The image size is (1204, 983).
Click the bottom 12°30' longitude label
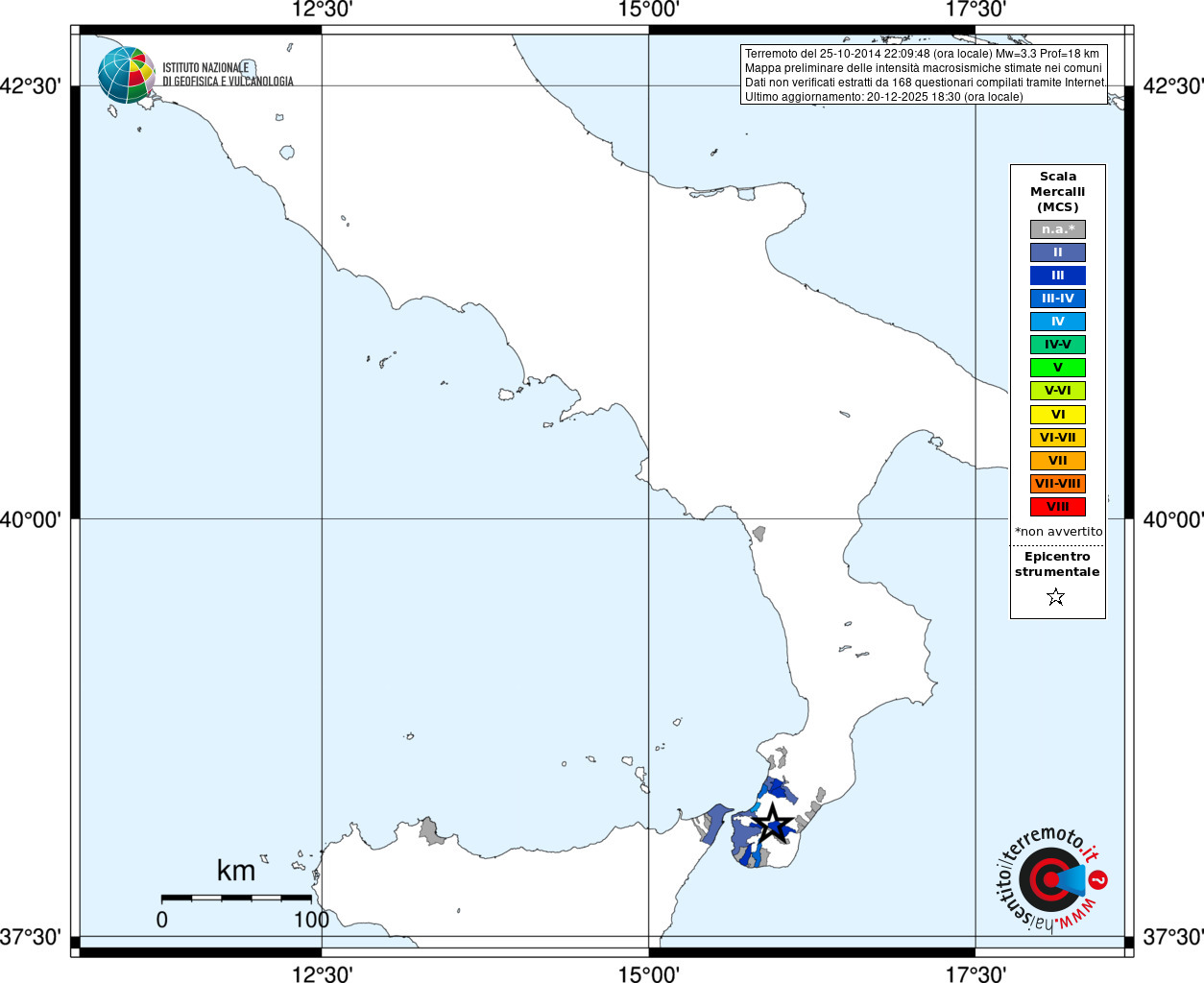click(x=322, y=973)
